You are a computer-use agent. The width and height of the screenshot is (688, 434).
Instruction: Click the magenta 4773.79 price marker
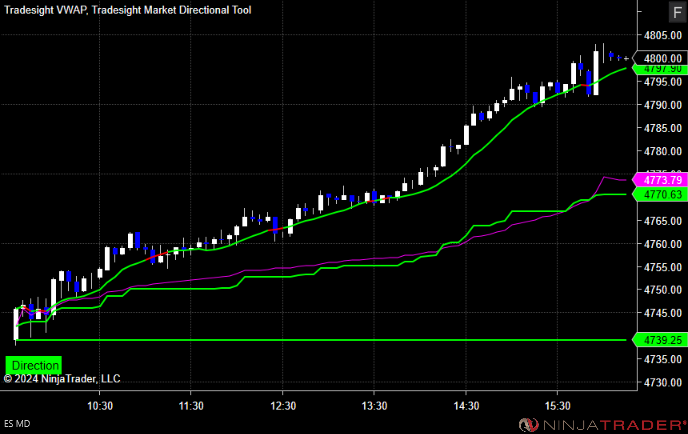[660, 180]
